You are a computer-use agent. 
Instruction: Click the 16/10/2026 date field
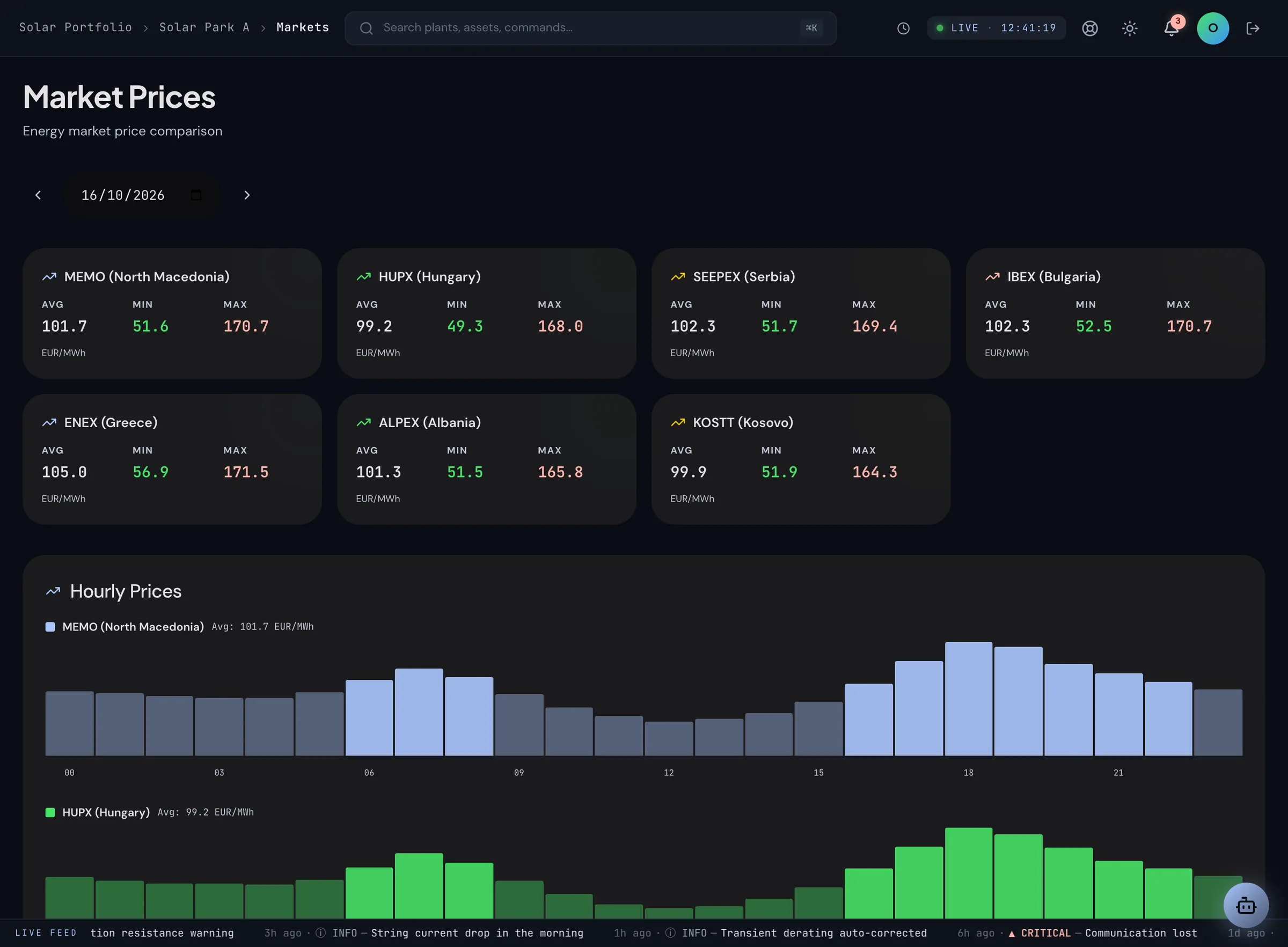click(142, 195)
